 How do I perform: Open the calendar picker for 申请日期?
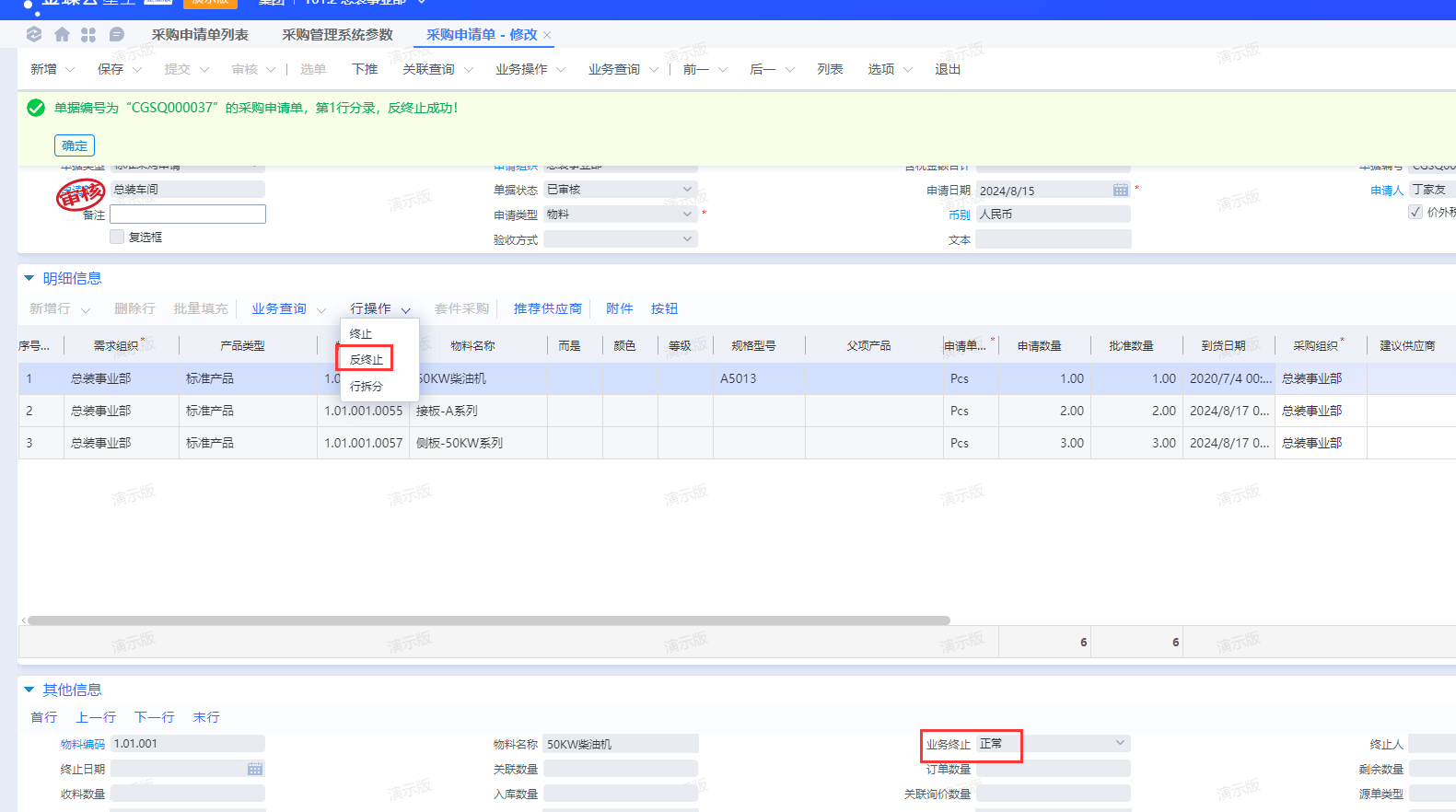pyautogui.click(x=1120, y=190)
